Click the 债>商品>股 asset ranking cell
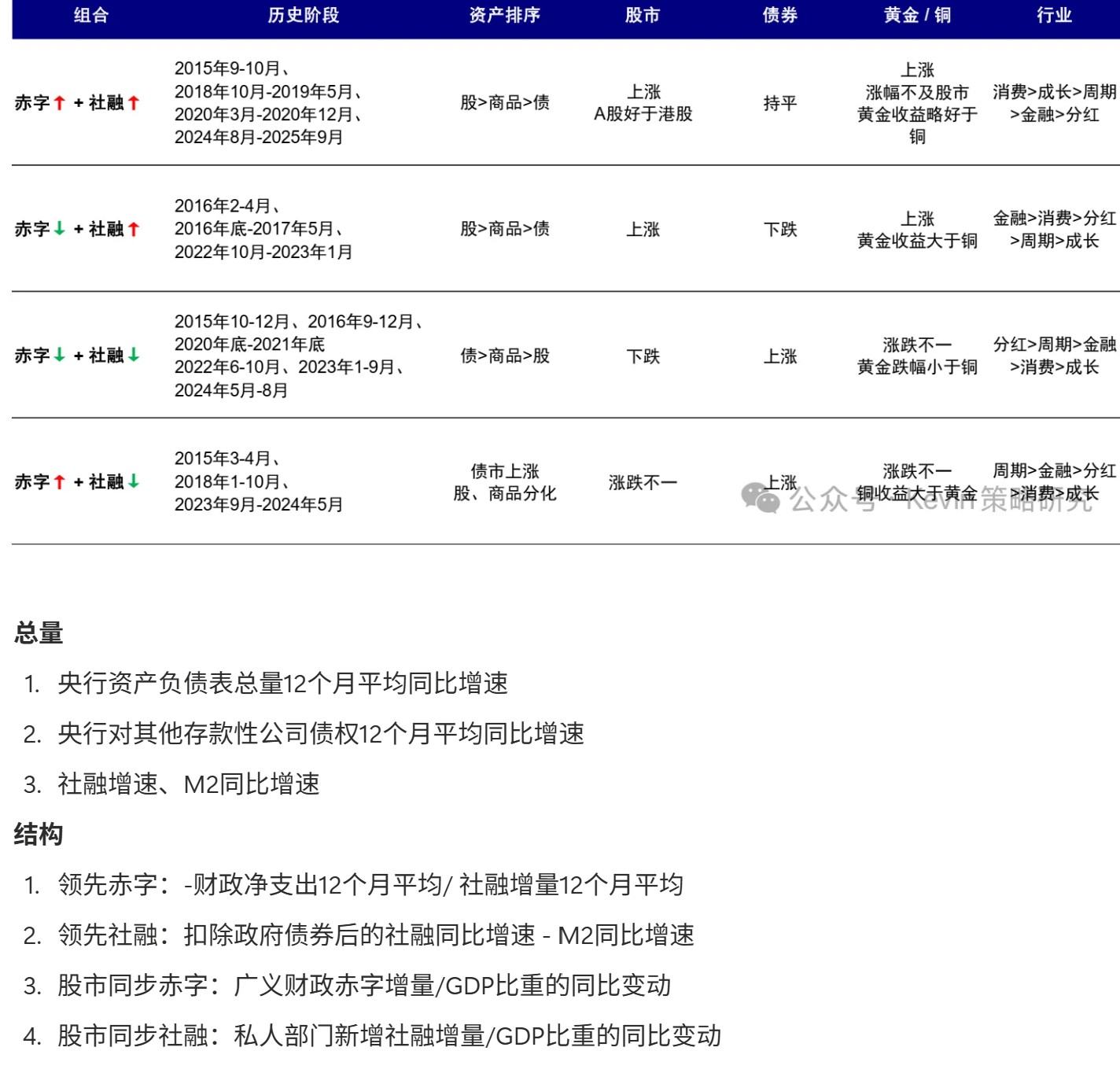This screenshot has width=1120, height=1073. pyautogui.click(x=504, y=356)
